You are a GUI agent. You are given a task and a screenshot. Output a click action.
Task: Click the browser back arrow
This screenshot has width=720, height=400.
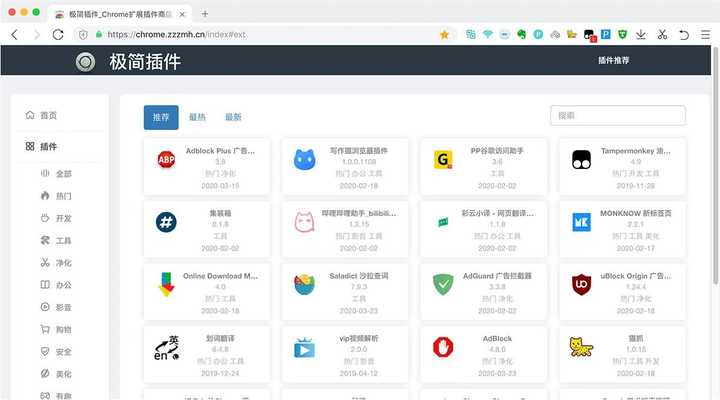pos(15,34)
